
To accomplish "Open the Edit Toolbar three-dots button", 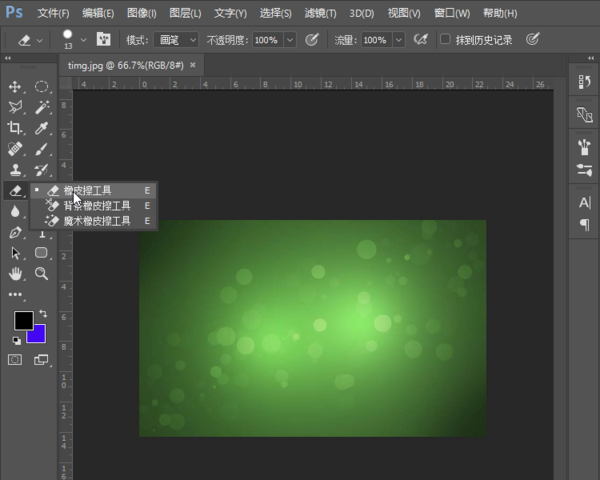I will click(x=15, y=294).
